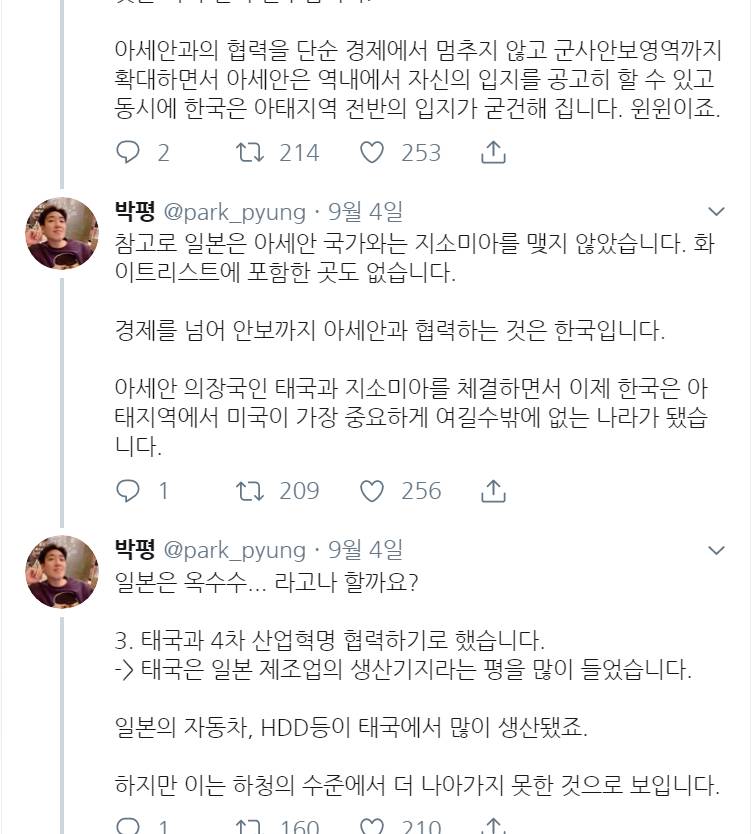Click 박평's profile picture on middle tweet

62,233
